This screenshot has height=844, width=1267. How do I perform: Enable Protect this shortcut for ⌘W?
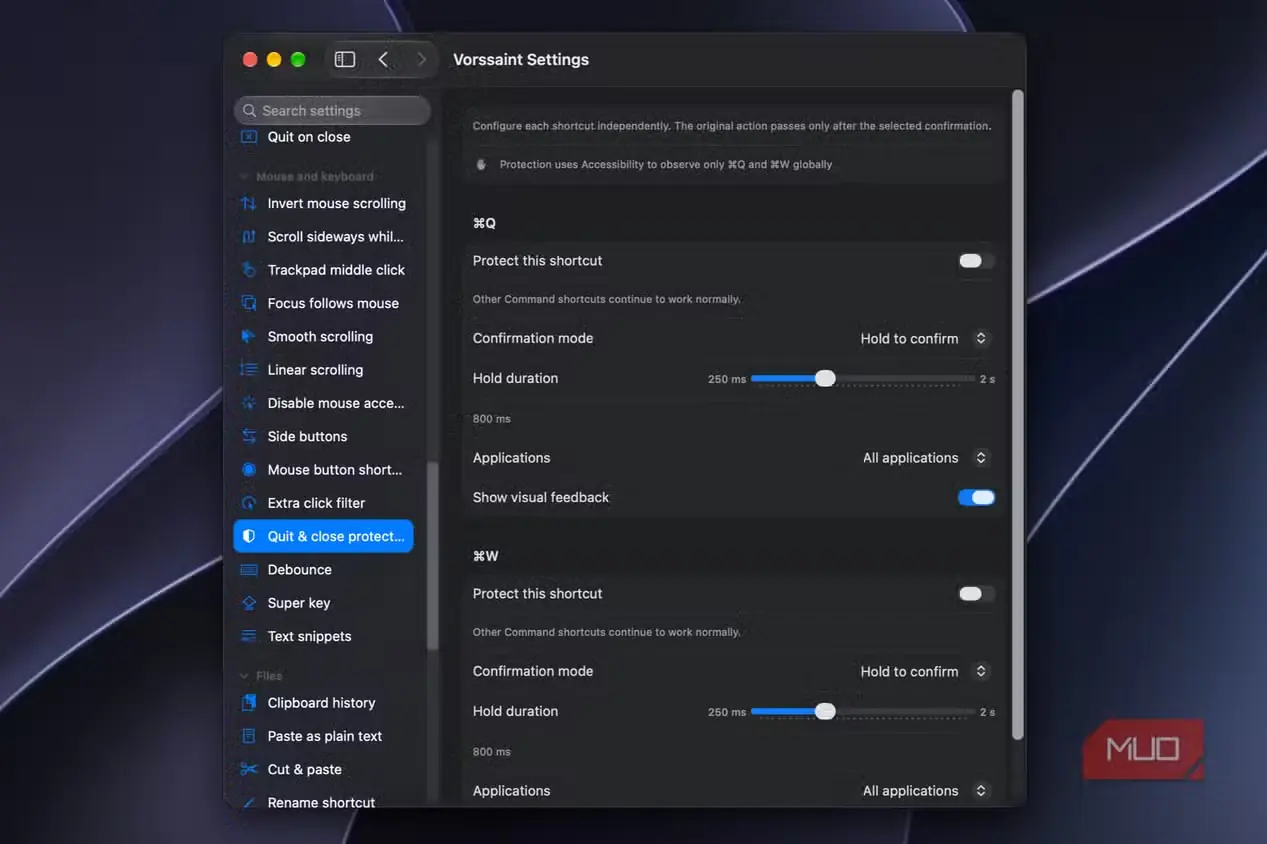click(x=976, y=594)
